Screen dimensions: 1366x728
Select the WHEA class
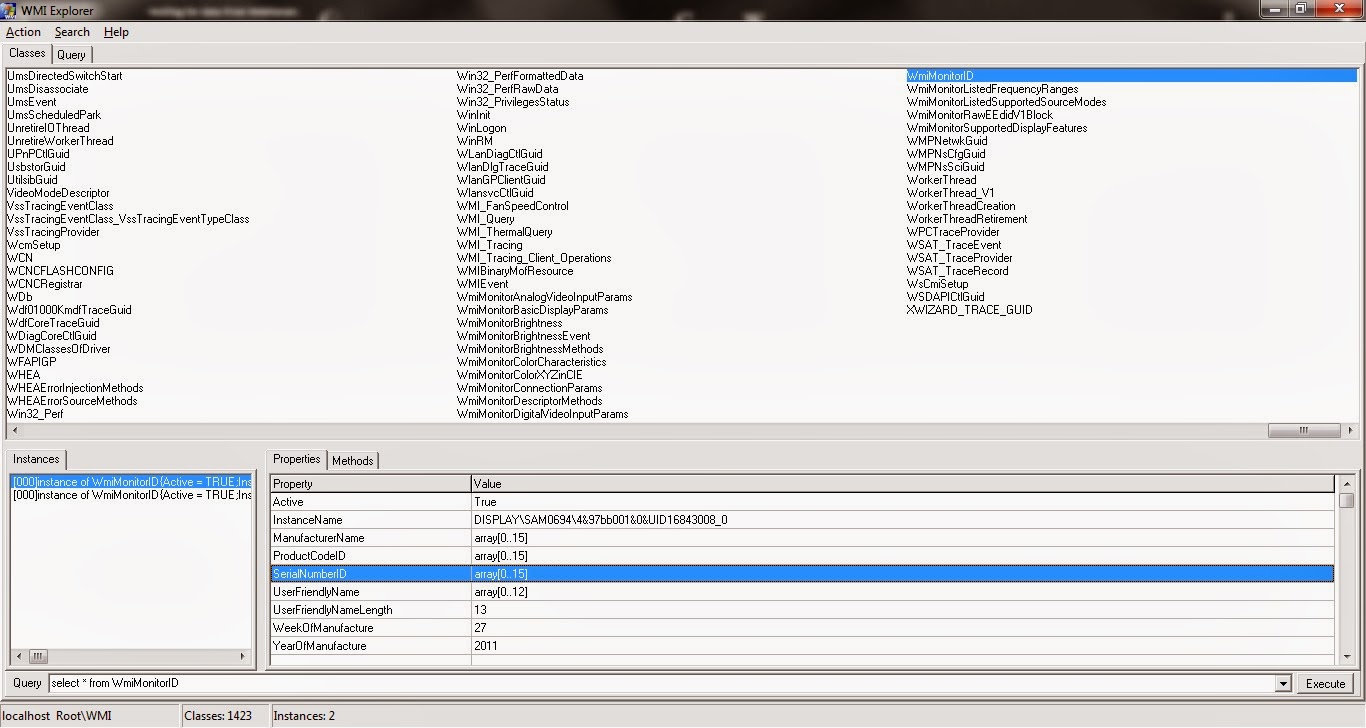(23, 375)
